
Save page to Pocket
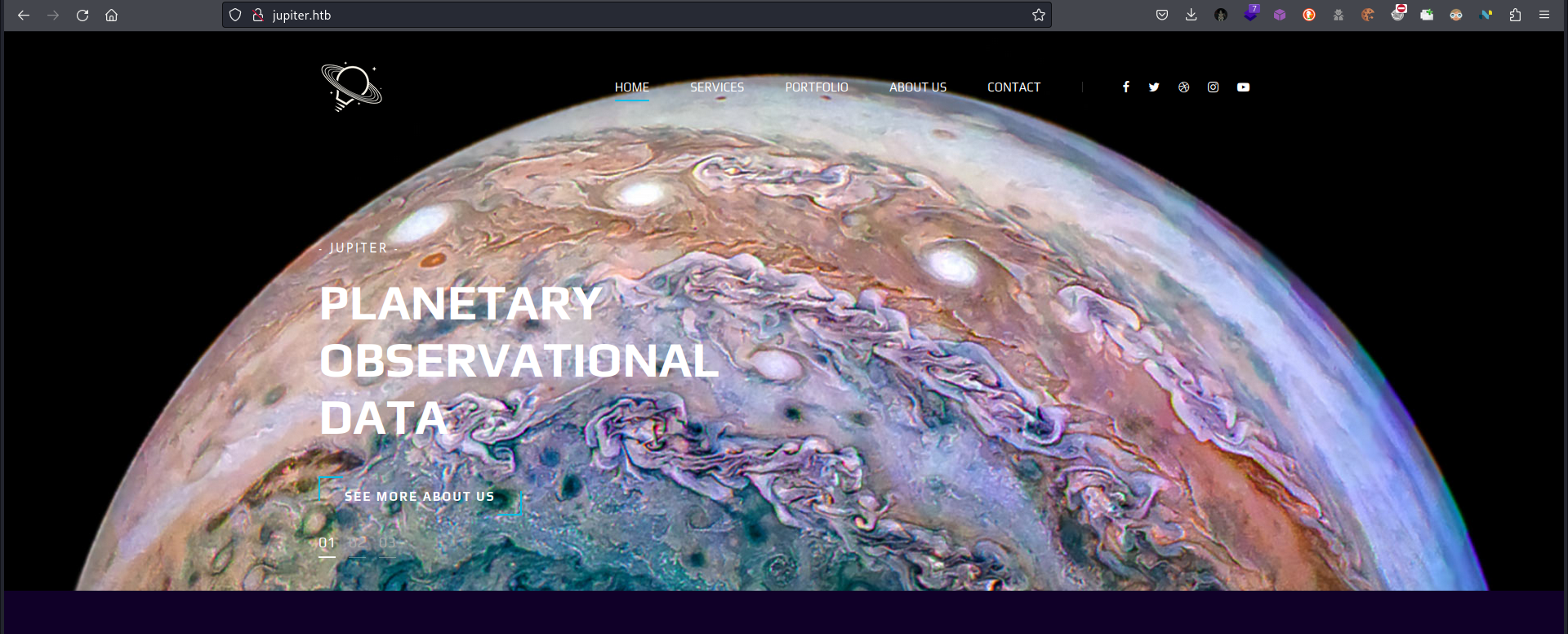point(1162,15)
